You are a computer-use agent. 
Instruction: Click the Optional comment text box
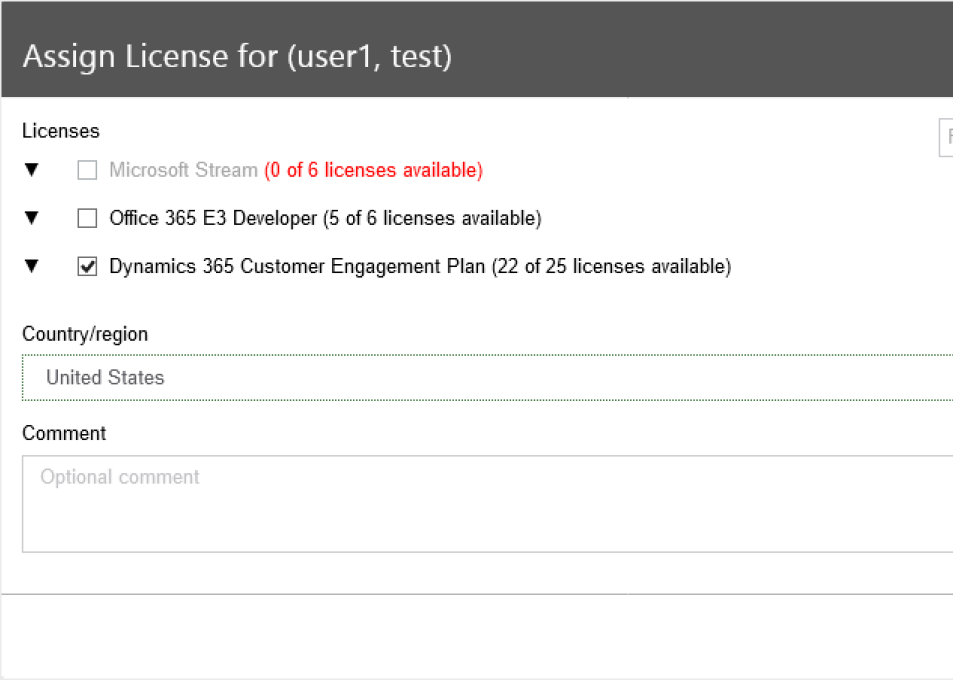point(487,504)
